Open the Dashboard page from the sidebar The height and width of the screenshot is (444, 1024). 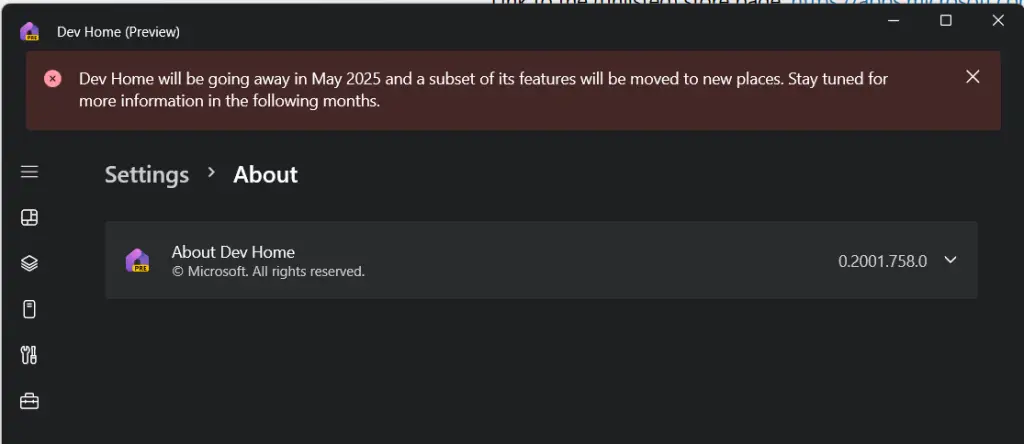point(29,218)
